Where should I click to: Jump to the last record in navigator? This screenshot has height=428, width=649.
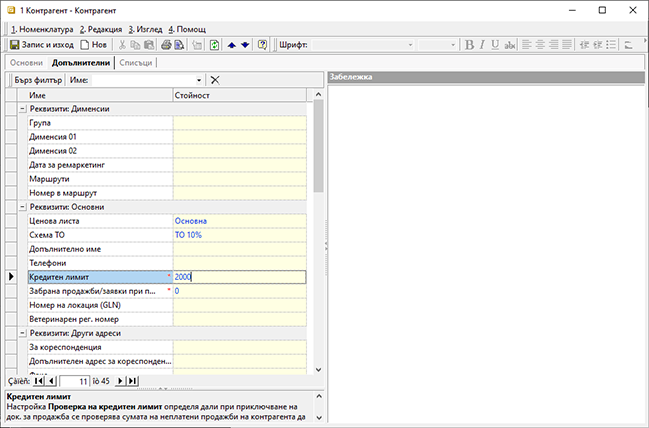[x=132, y=381]
